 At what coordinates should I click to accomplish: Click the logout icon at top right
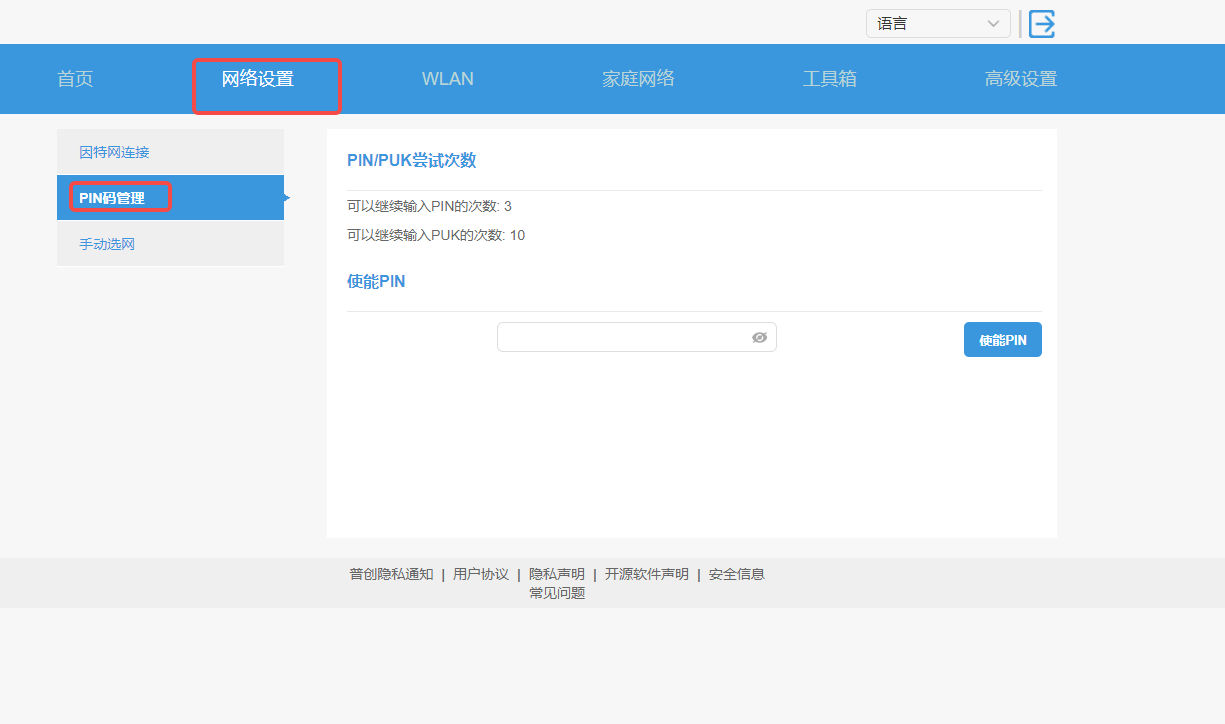tap(1041, 24)
